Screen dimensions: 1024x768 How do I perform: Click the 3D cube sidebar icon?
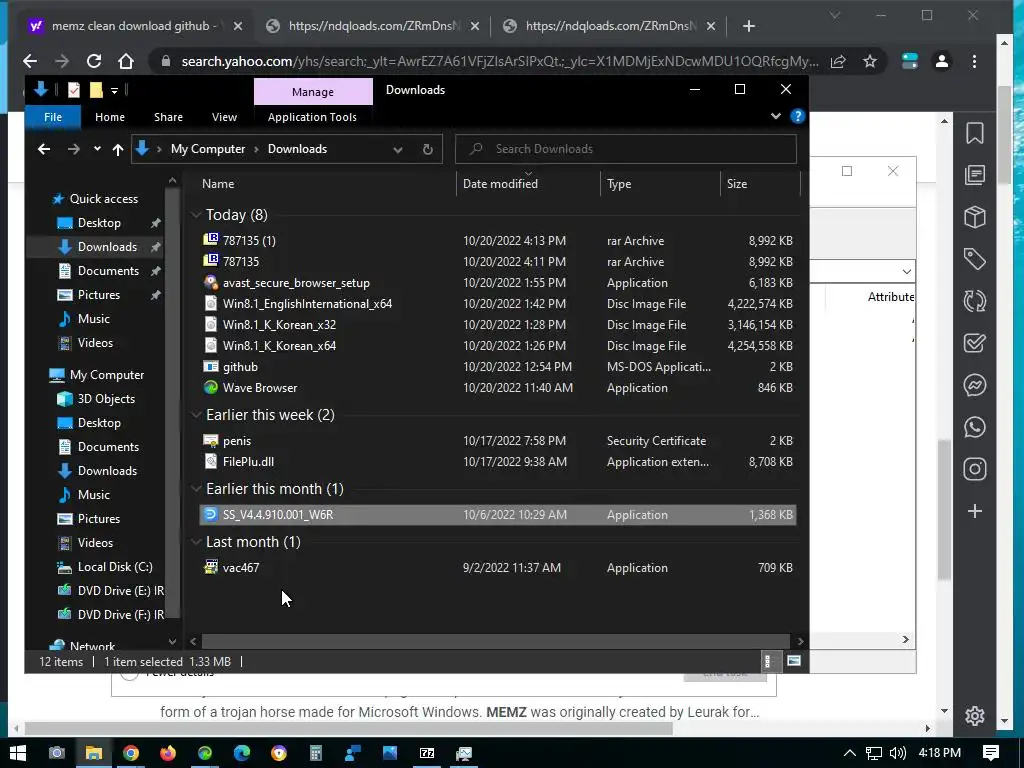tap(974, 217)
